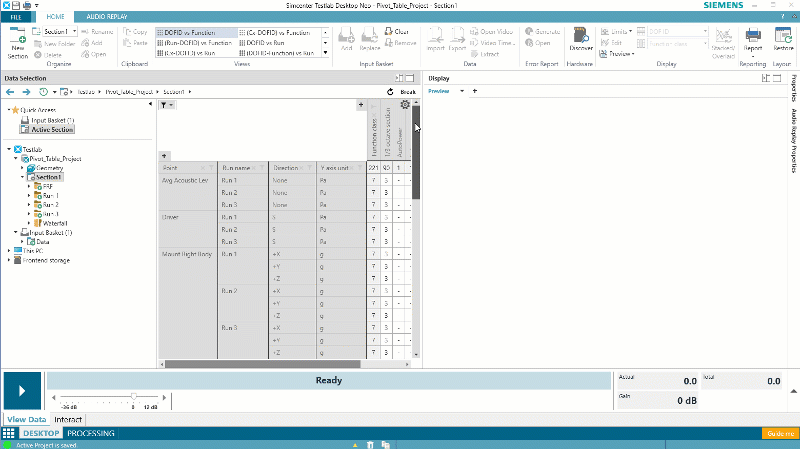This screenshot has height=449, width=800.
Task: Open pivot table settings gear icon
Action: pos(404,104)
